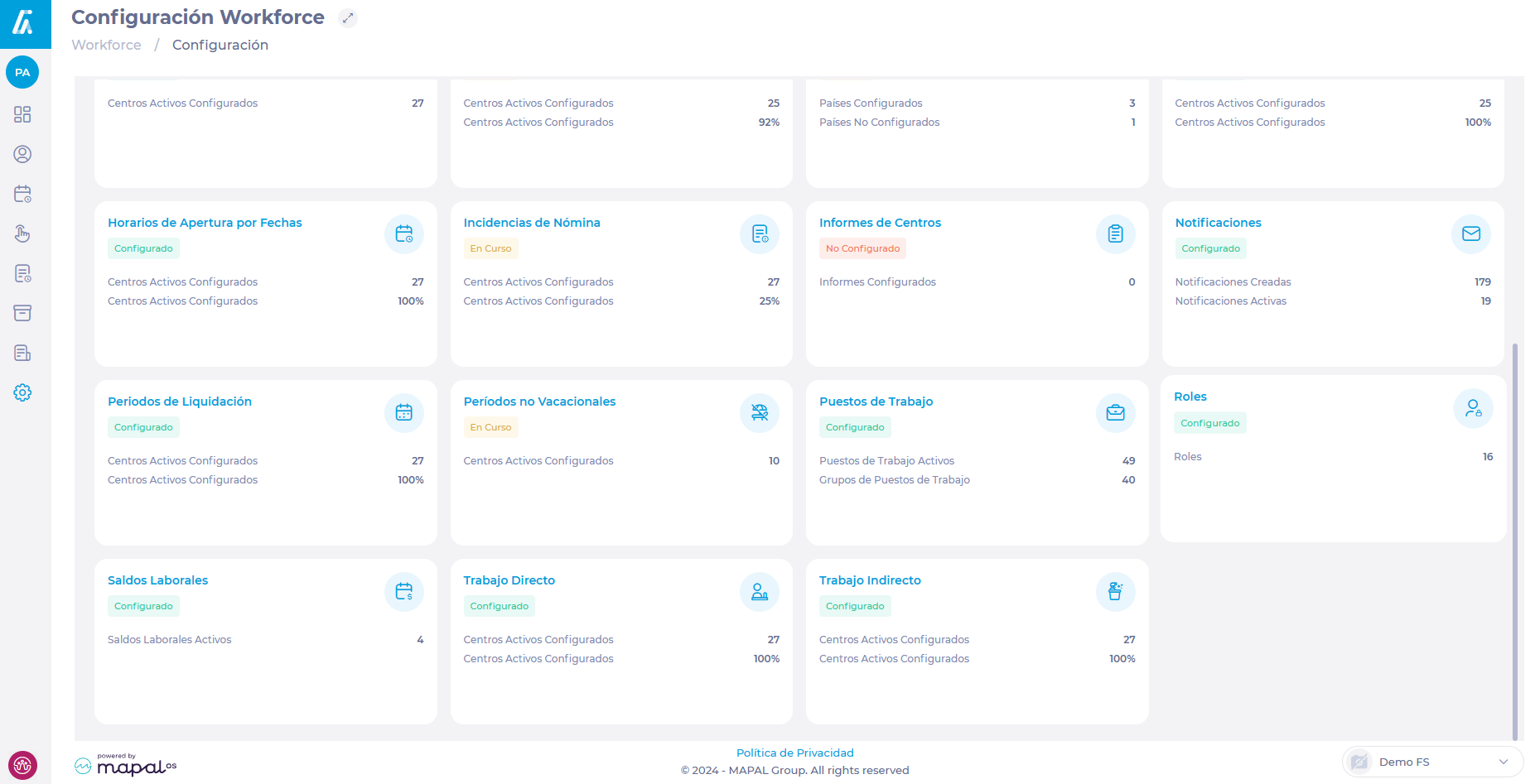
Task: Open the Demo FS dropdown
Action: 1432,762
